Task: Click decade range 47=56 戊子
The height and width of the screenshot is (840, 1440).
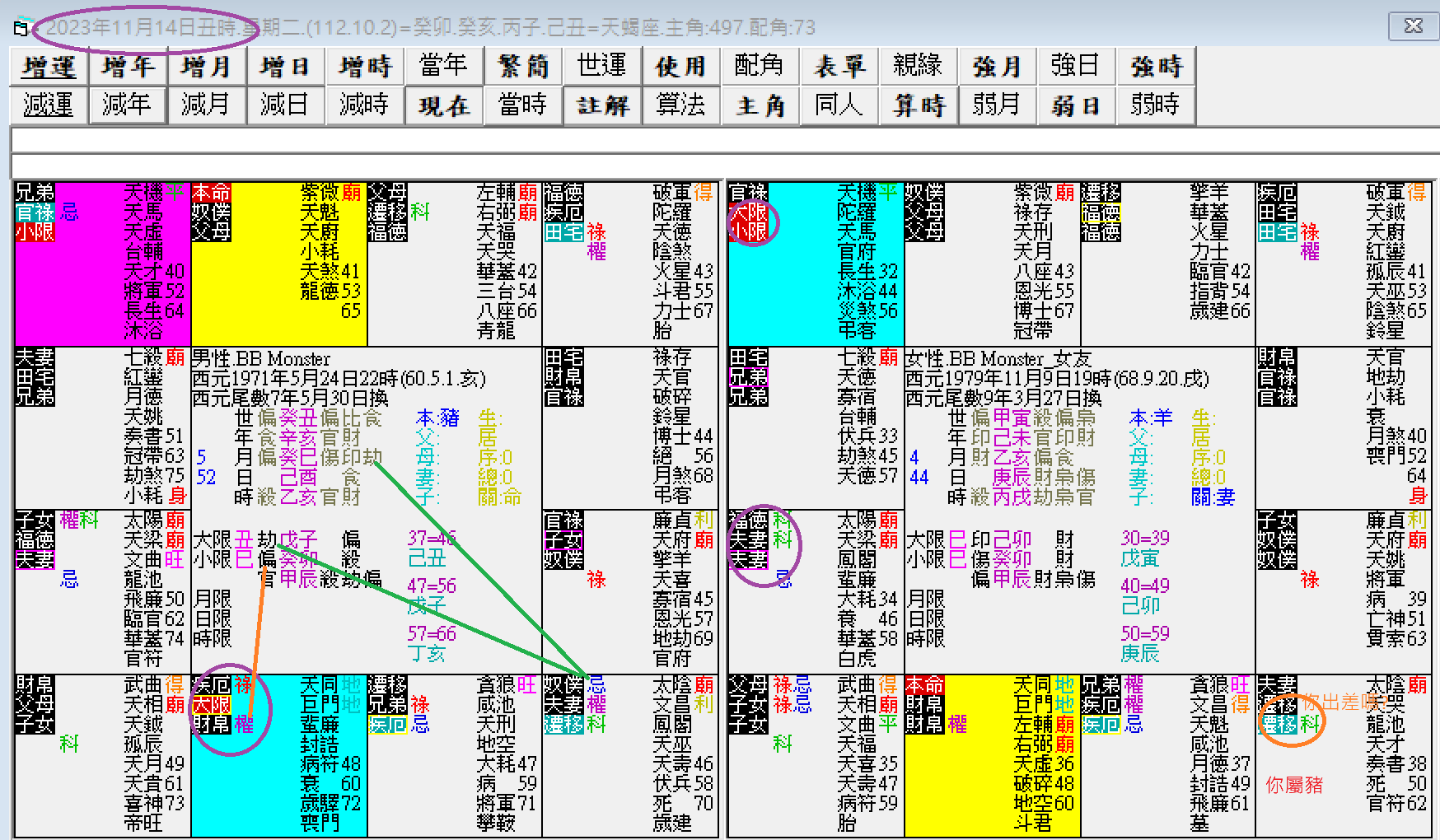Action: pyautogui.click(x=432, y=596)
